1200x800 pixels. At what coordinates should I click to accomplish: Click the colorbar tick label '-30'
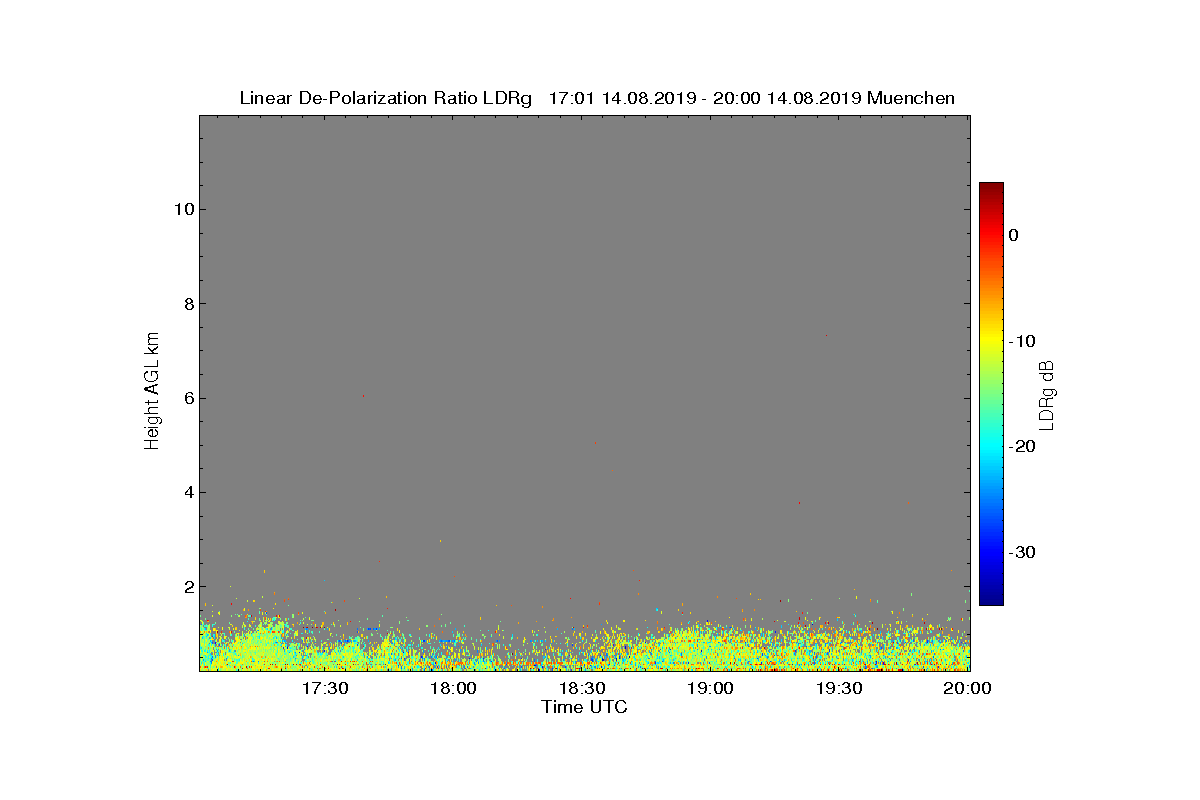click(x=1022, y=553)
